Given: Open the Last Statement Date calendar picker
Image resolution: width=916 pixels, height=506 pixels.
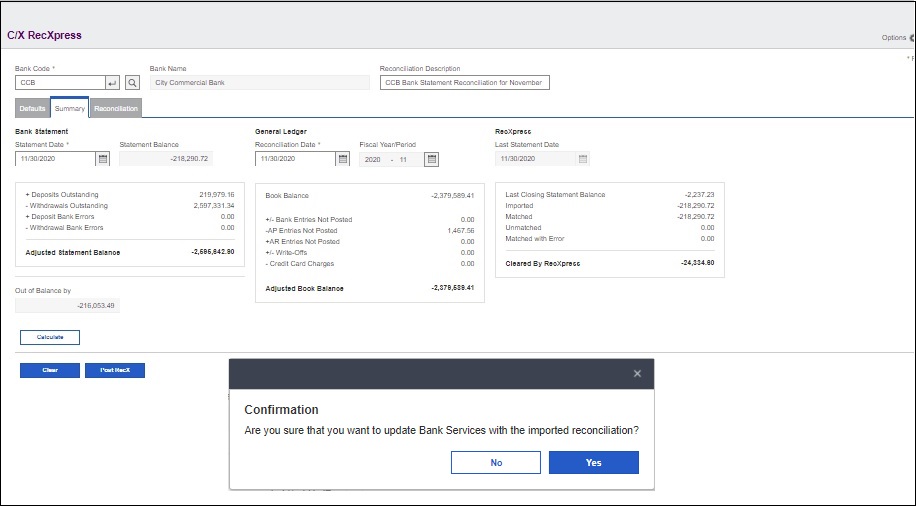Looking at the screenshot, I should point(582,159).
